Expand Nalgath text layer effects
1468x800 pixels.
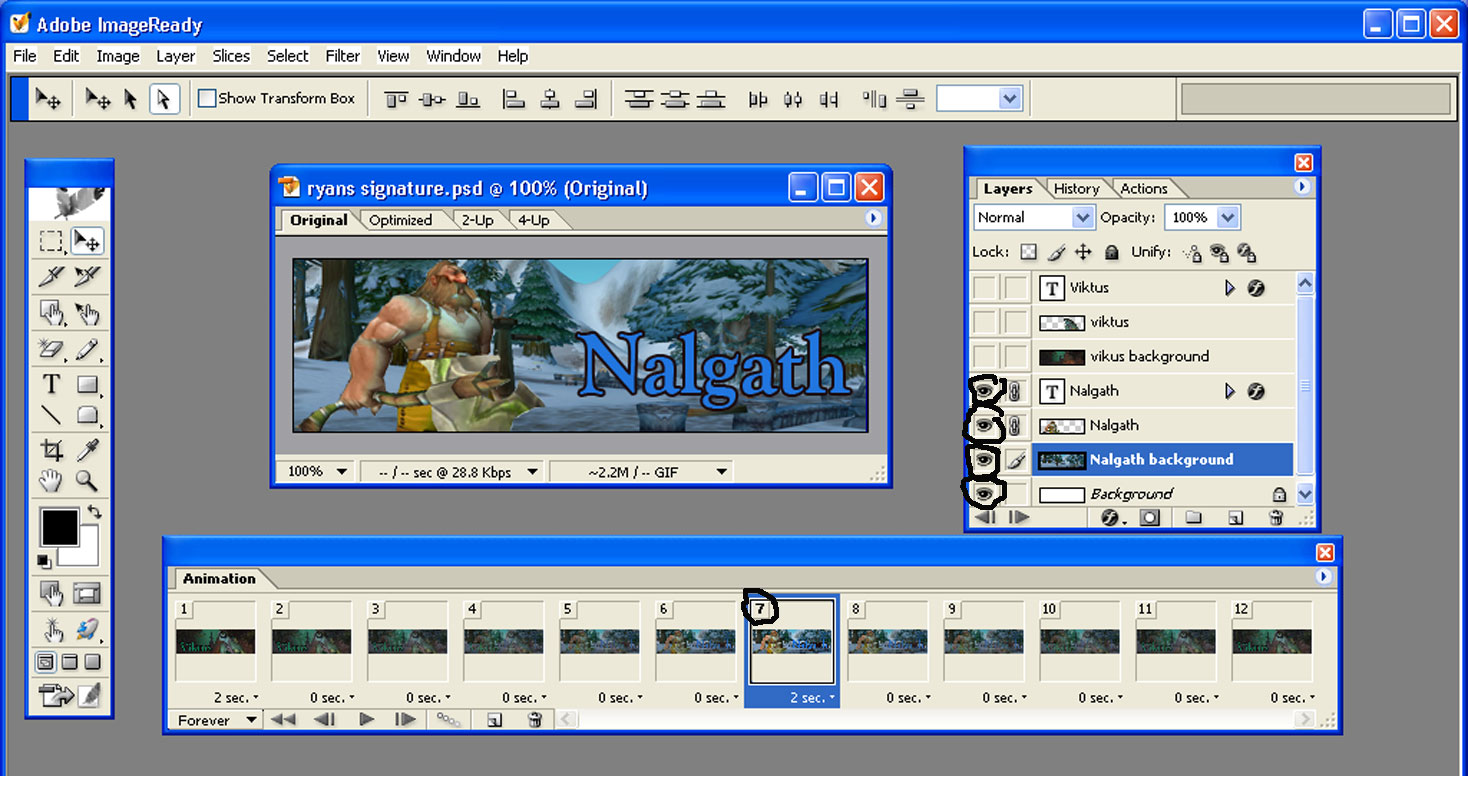point(1230,391)
